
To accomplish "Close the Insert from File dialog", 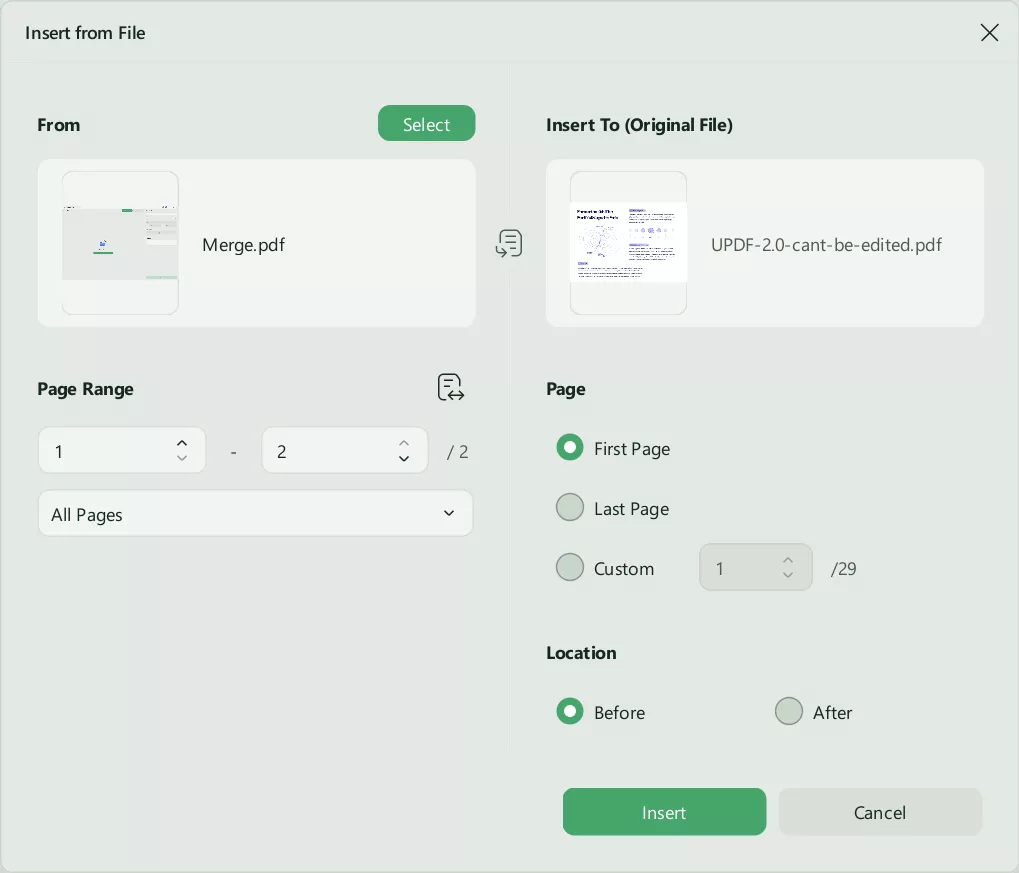I will click(989, 32).
